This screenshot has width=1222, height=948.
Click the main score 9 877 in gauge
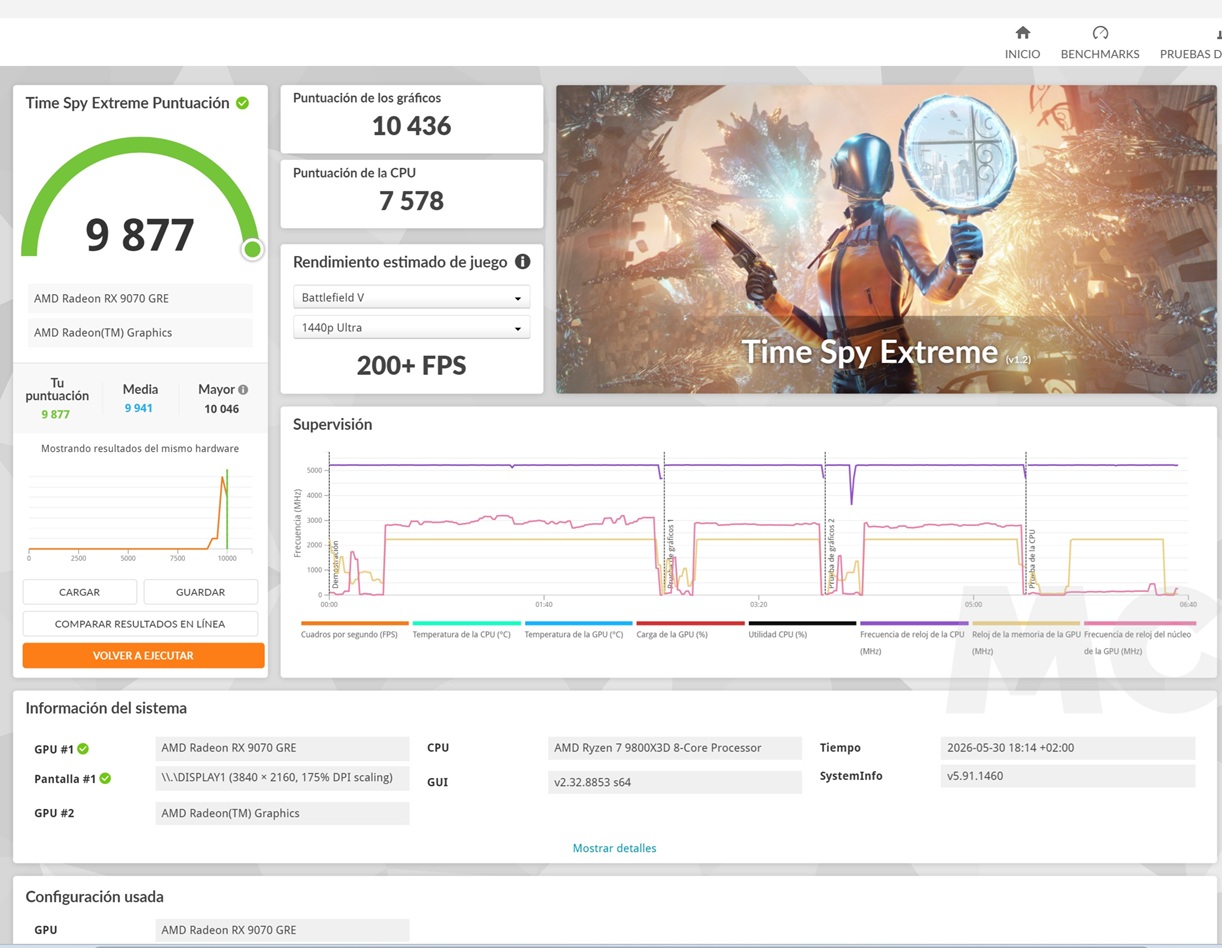[139, 235]
